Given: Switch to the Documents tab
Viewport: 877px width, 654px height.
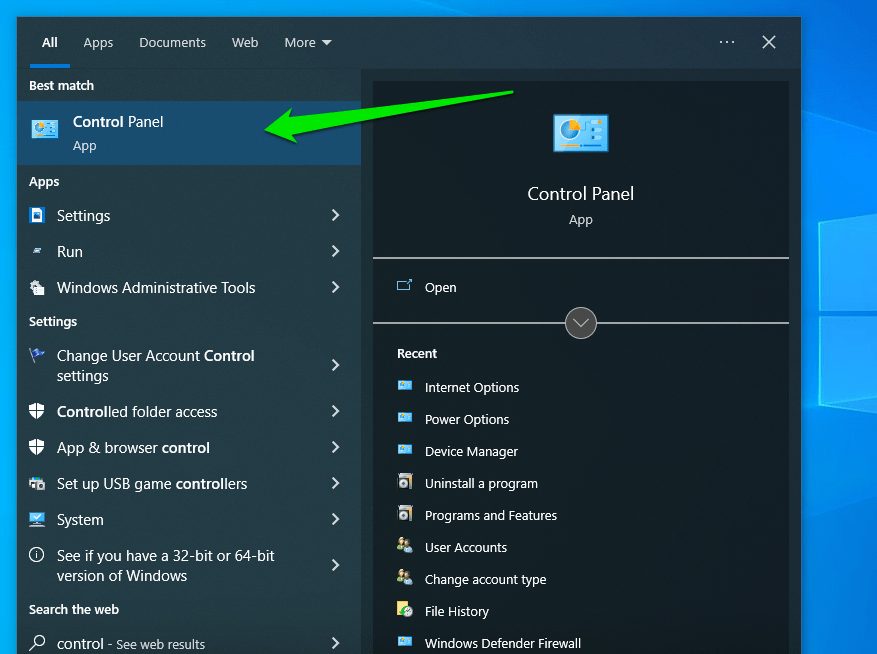Looking at the screenshot, I should point(172,43).
